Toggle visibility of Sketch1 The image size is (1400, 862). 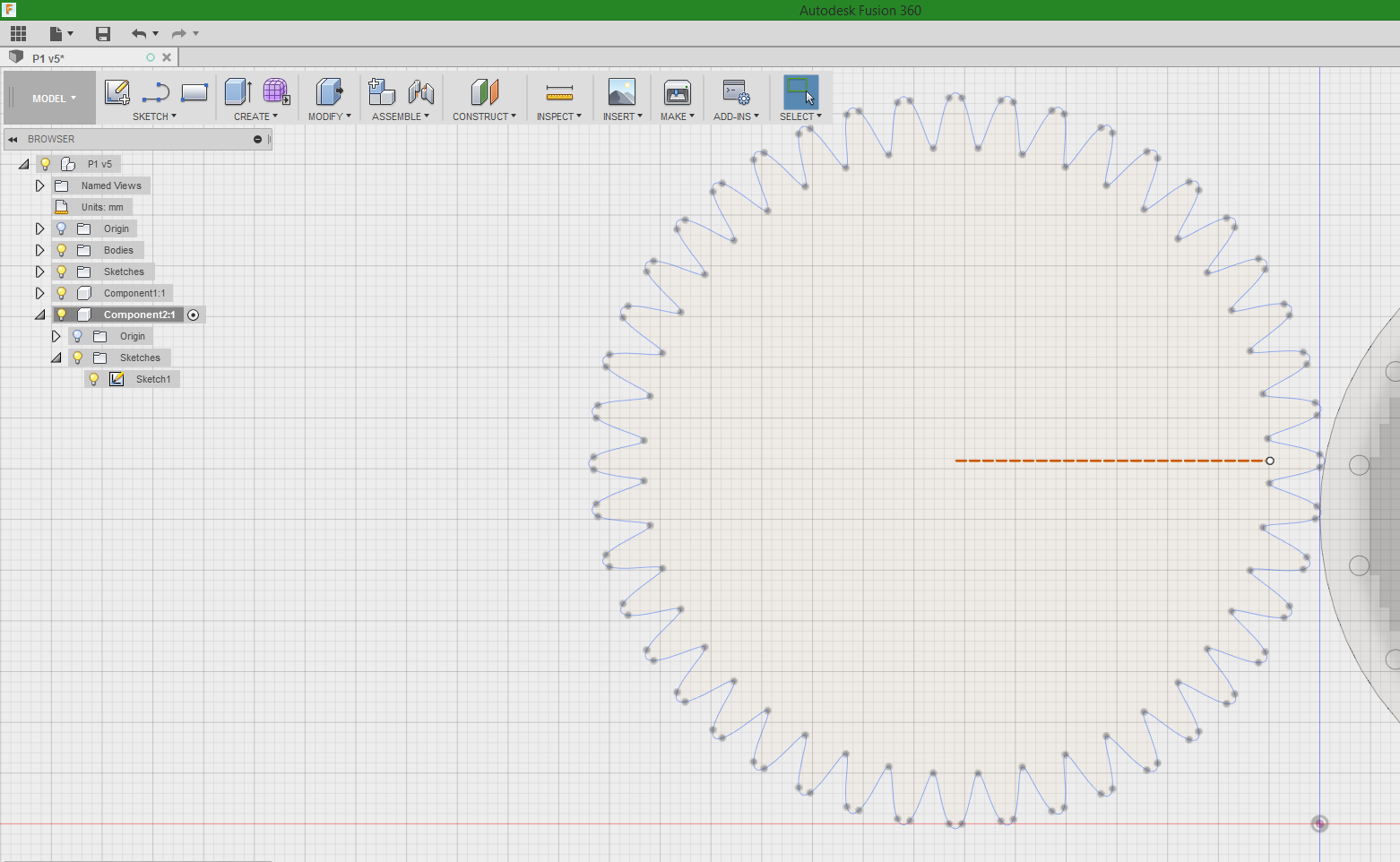click(94, 379)
